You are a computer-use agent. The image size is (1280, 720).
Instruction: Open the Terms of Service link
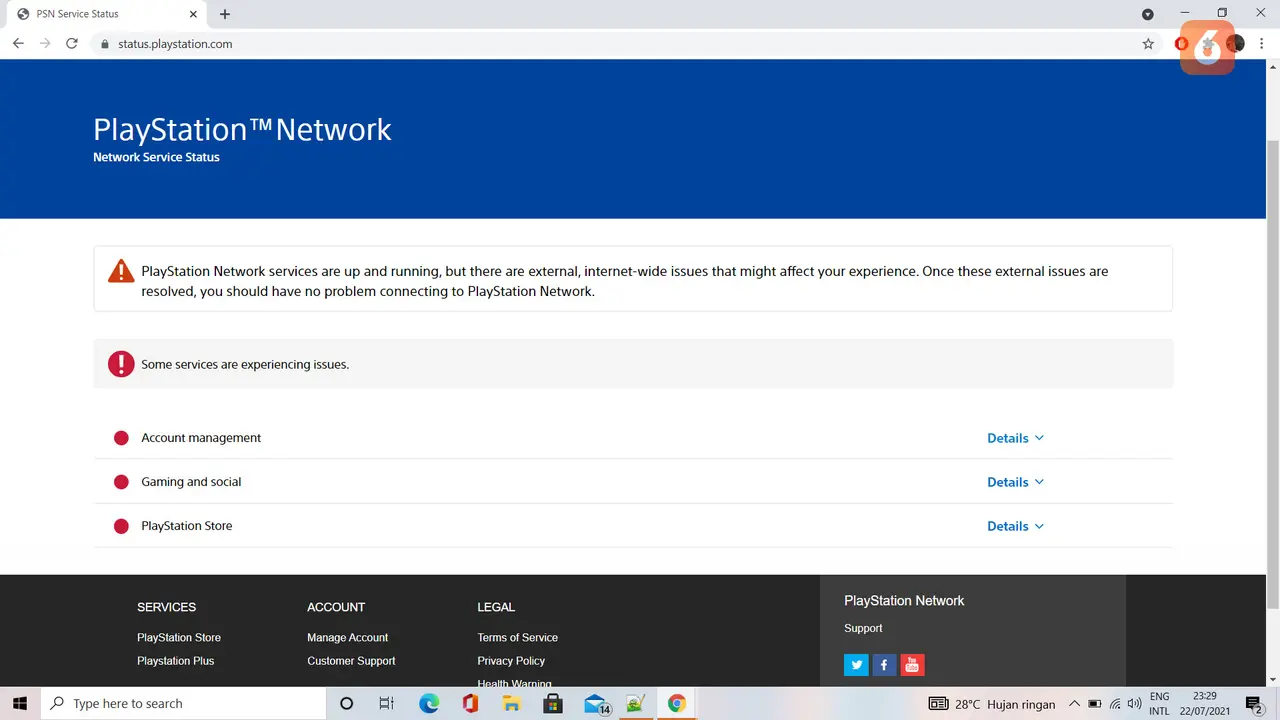pyautogui.click(x=517, y=637)
